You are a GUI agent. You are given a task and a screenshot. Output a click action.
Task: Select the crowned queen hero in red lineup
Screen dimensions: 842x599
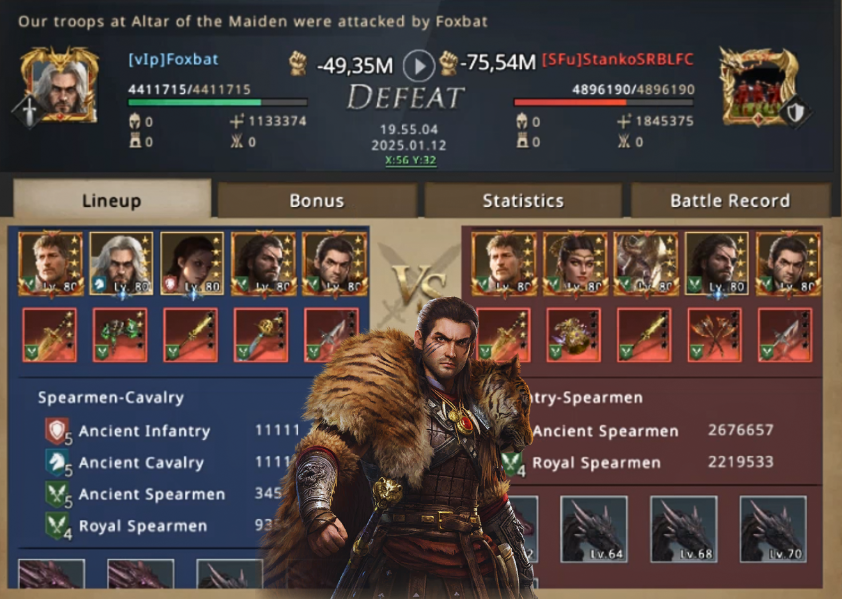(575, 263)
